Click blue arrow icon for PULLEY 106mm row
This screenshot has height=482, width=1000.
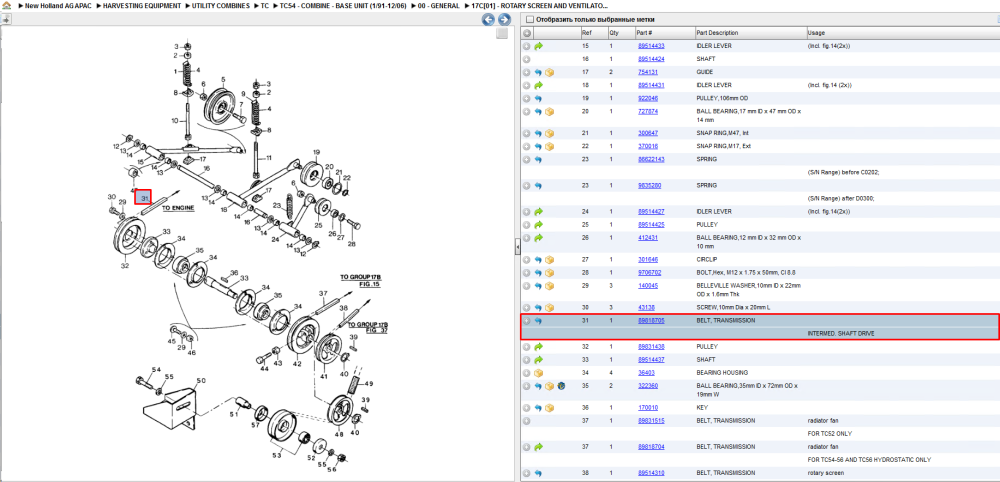538,98
